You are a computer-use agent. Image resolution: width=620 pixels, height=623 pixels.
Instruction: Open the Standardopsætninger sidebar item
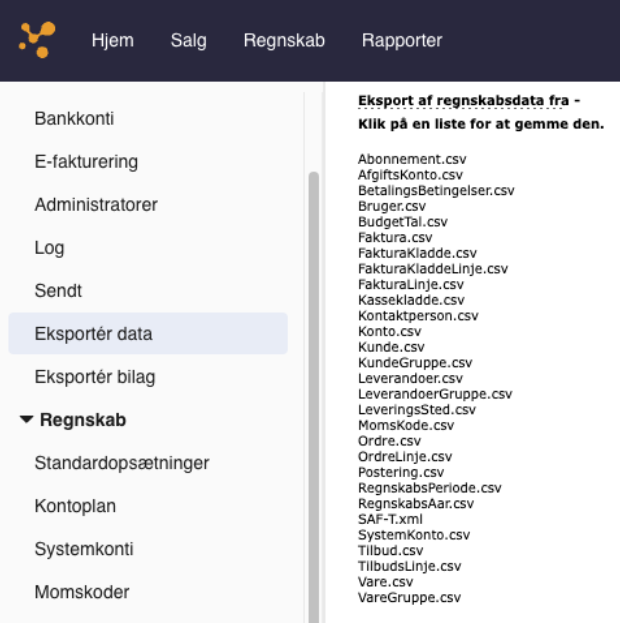click(x=122, y=463)
